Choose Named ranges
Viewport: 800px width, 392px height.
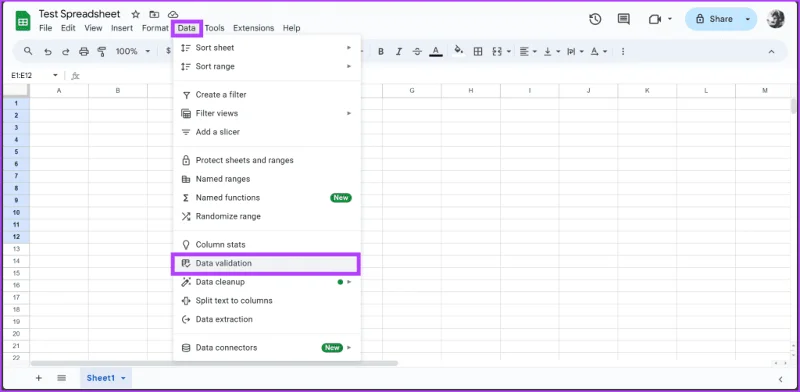click(267, 179)
